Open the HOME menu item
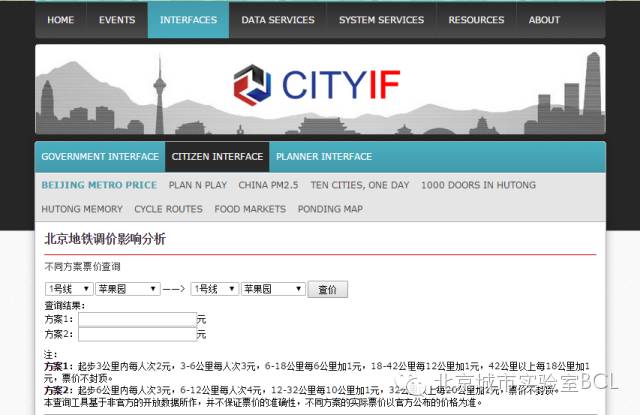This screenshot has height=415, width=640. coord(61,20)
